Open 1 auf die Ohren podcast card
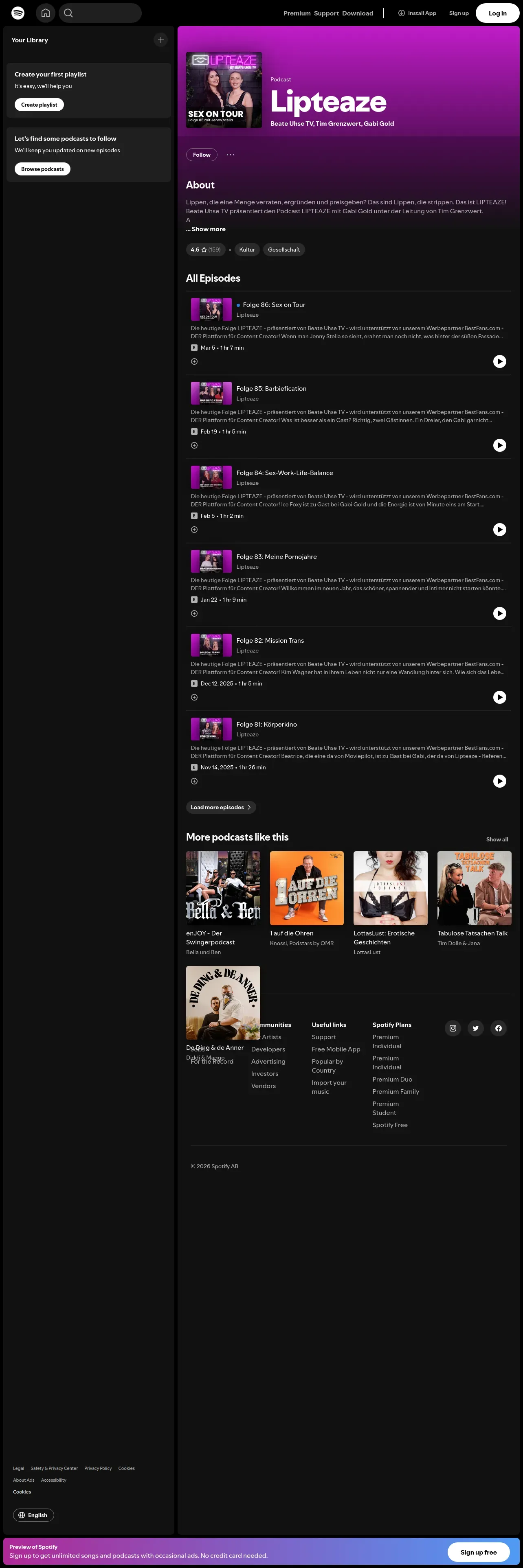Screen dimensions: 523x1568 [307, 899]
